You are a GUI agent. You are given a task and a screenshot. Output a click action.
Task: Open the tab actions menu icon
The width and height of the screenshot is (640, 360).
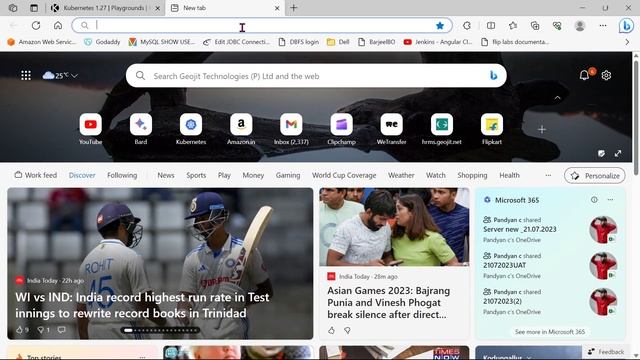click(34, 8)
